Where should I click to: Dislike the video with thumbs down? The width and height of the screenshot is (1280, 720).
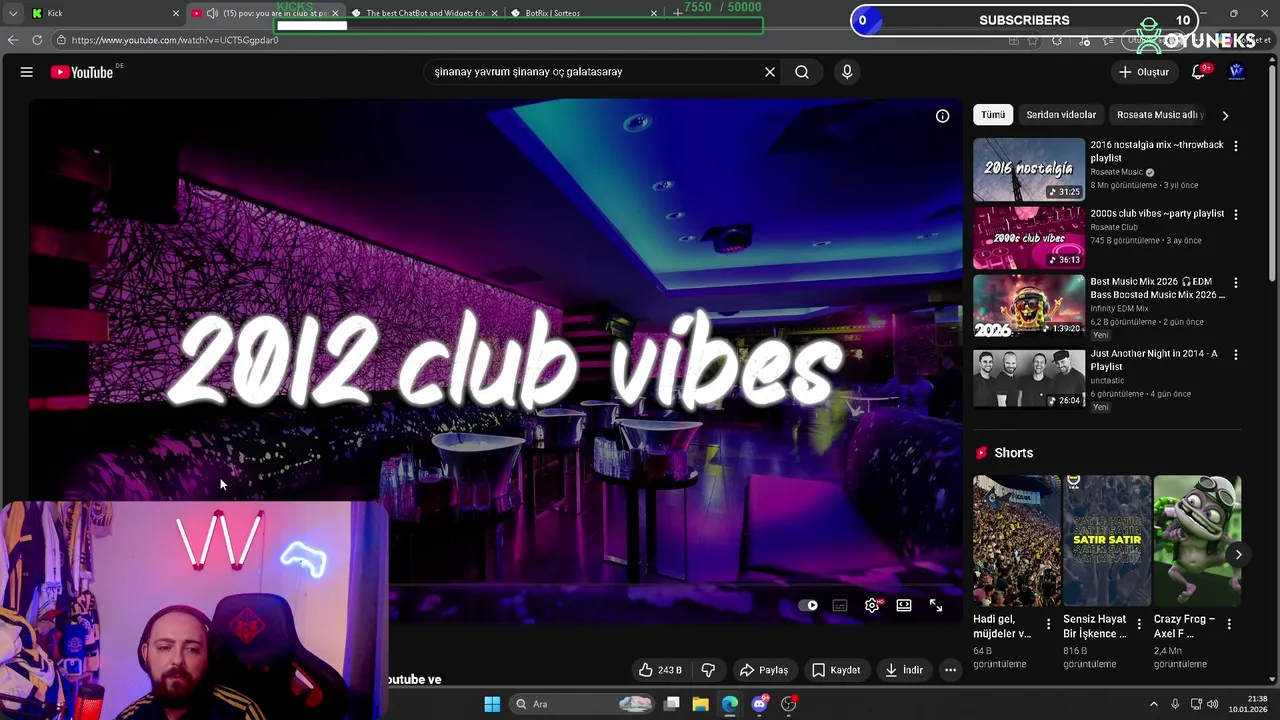(x=708, y=670)
